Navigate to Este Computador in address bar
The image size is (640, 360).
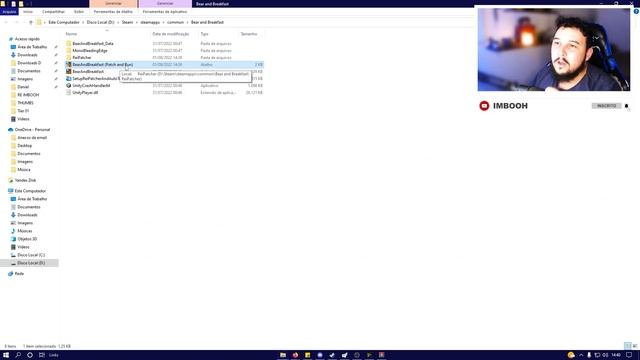click(64, 22)
